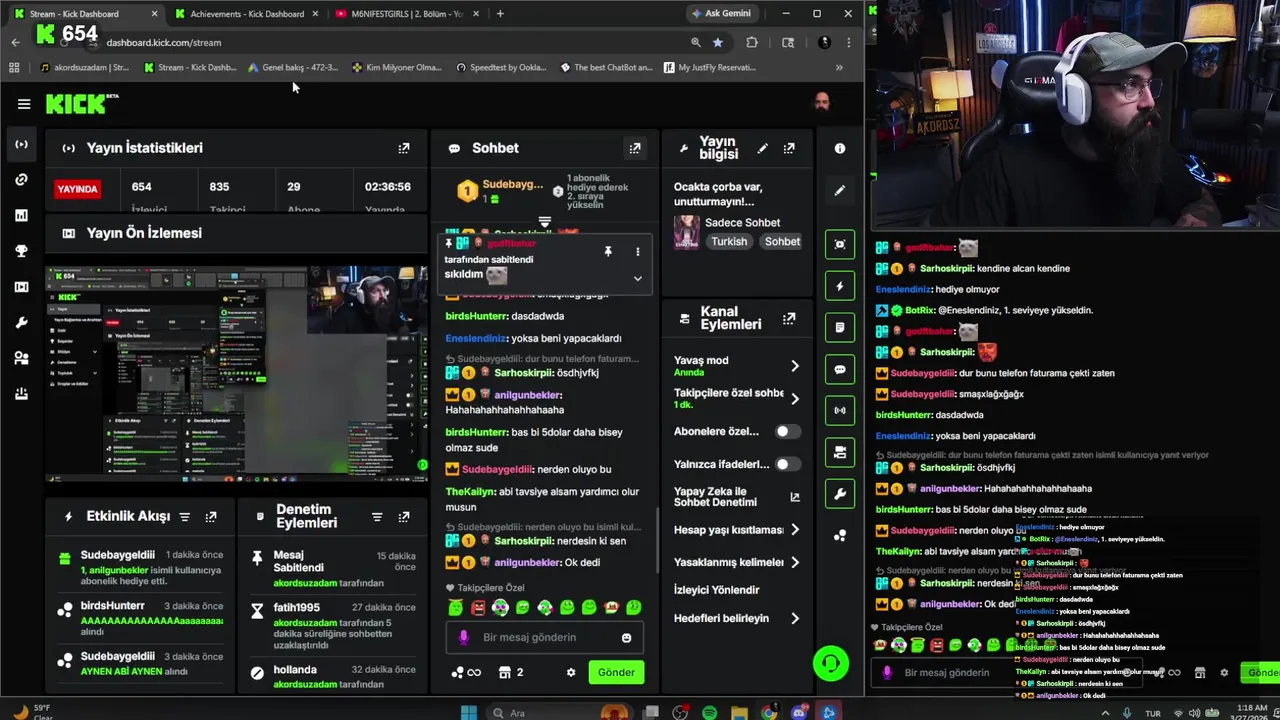The height and width of the screenshot is (720, 1280).
Task: Toggle the stream stats icon in right rail
Action: point(840,410)
